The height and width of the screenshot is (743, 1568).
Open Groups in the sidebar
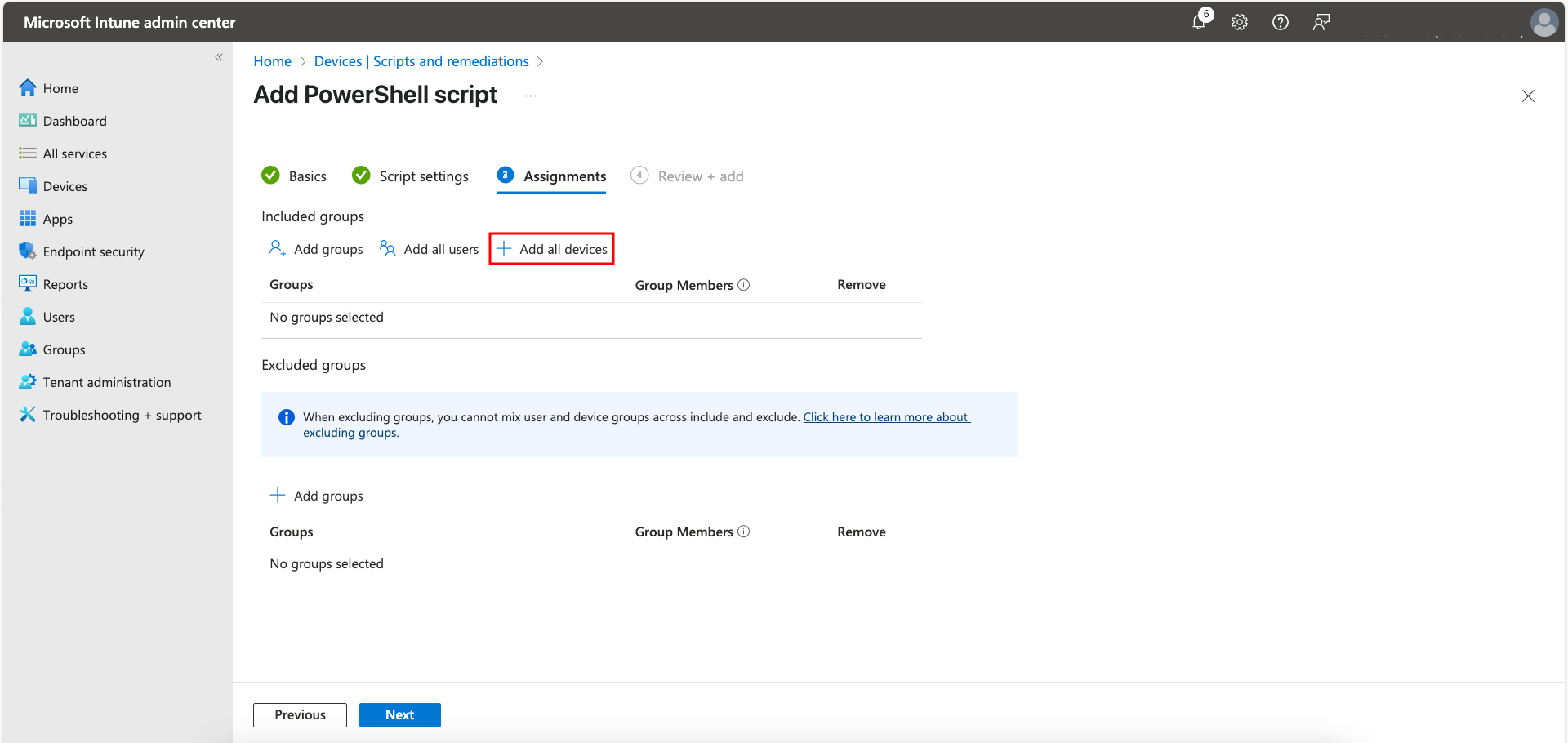[x=52, y=349]
